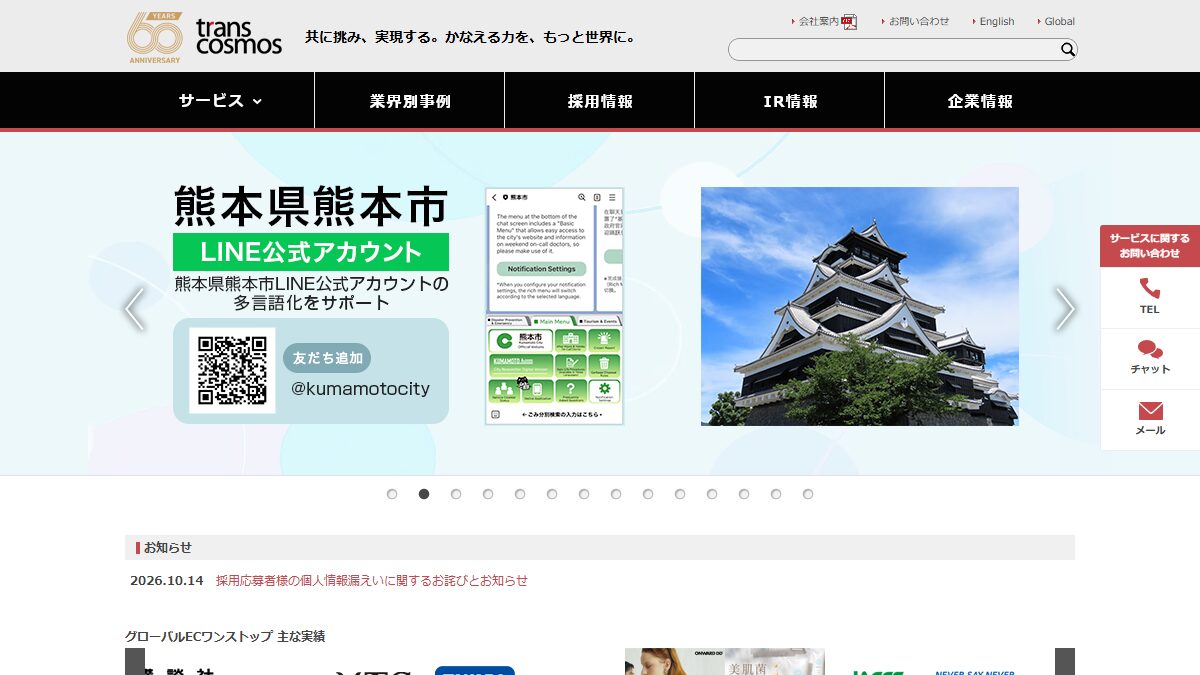The image size is (1200, 675).
Task: Select the ninth carousel dot
Action: [x=648, y=494]
